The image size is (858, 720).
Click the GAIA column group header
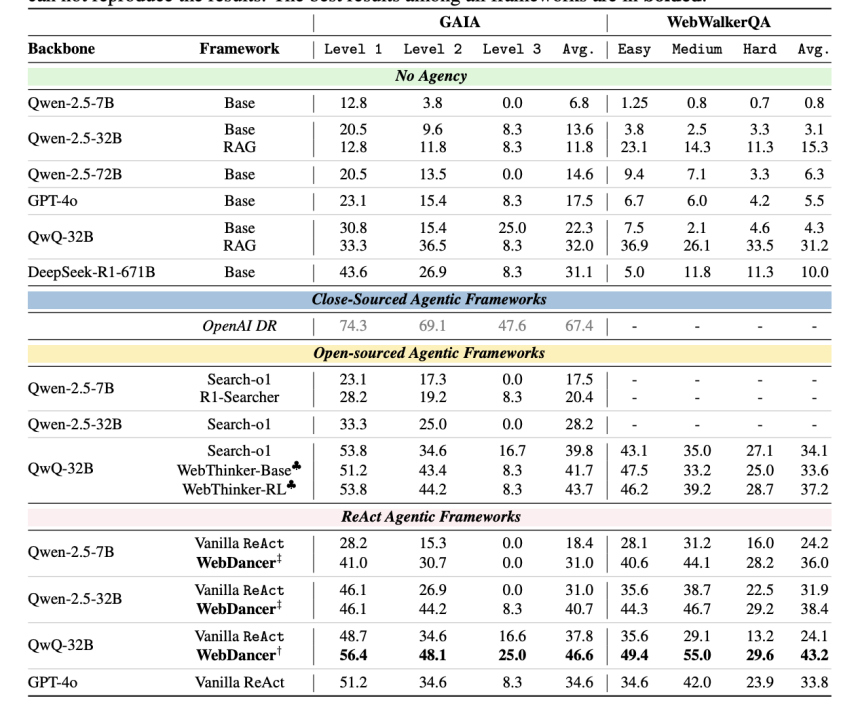(x=460, y=22)
